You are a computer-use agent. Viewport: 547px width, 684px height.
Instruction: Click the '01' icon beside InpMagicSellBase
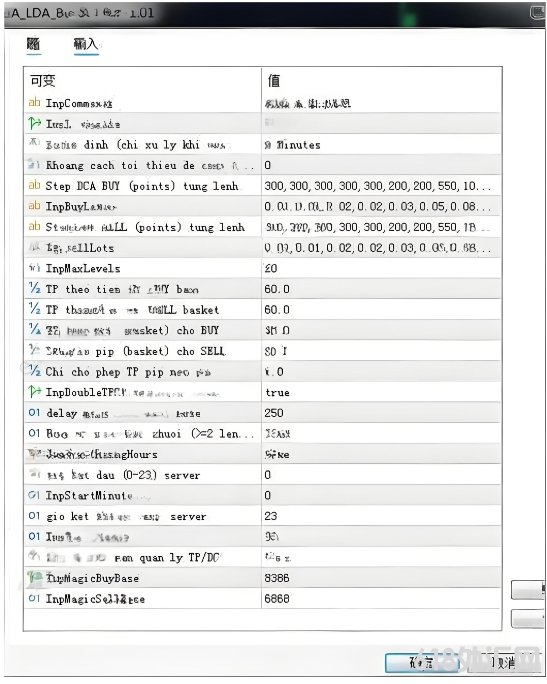34,598
